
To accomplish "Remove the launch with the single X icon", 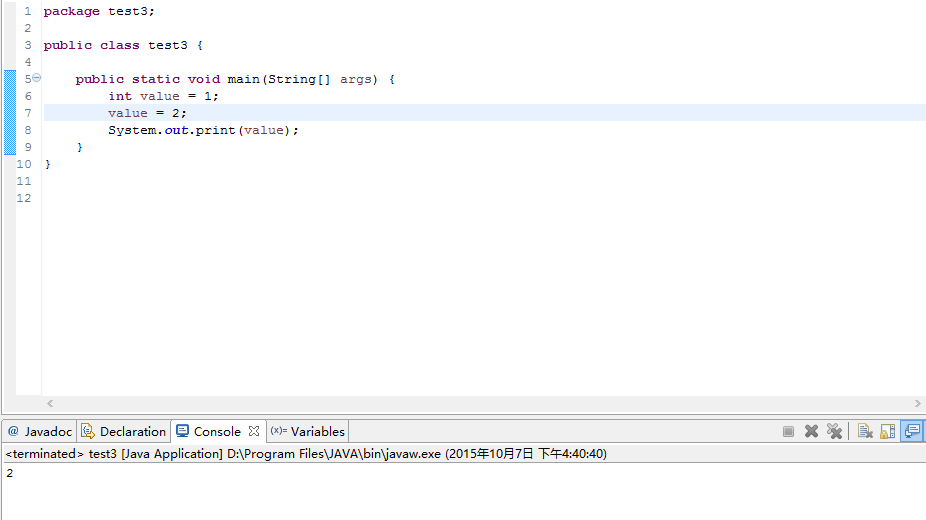I will click(811, 431).
